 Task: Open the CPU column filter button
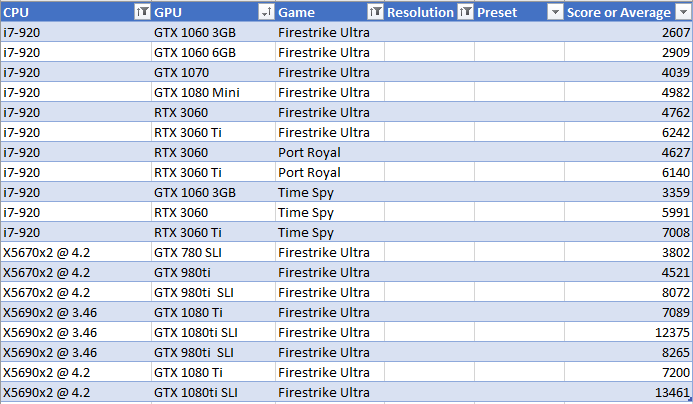(142, 12)
